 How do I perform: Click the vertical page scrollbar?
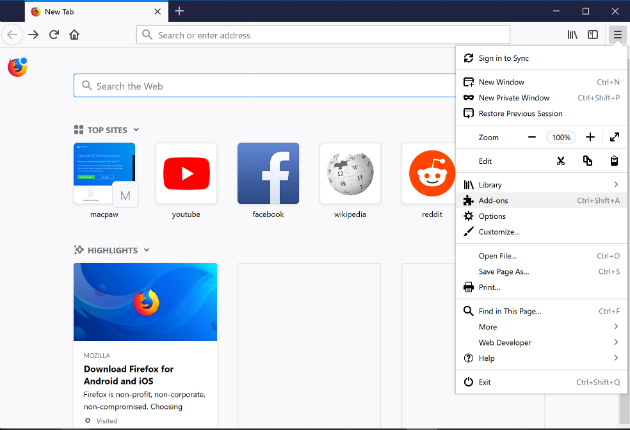(624, 411)
